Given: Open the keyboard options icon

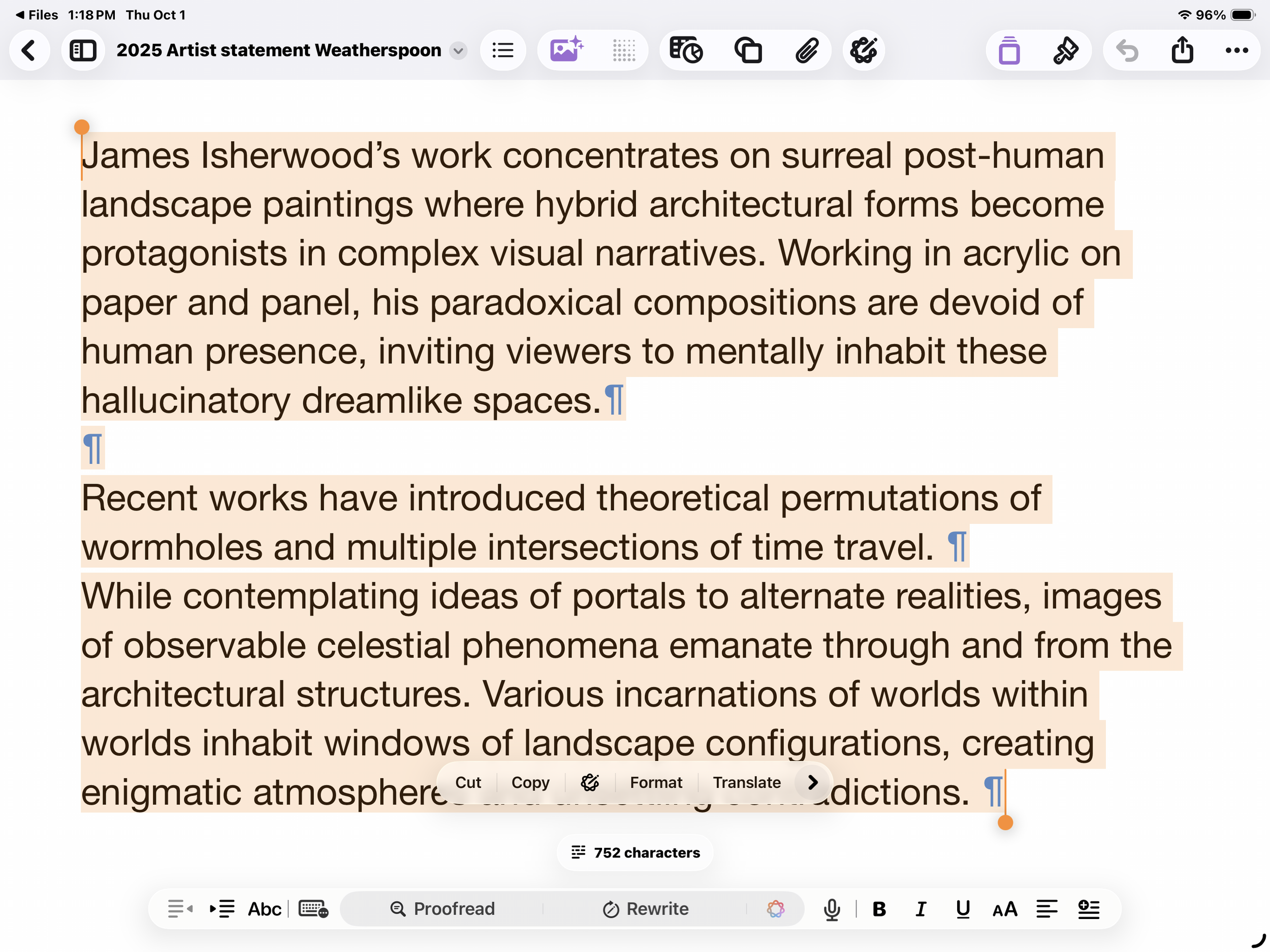Looking at the screenshot, I should pos(313,908).
